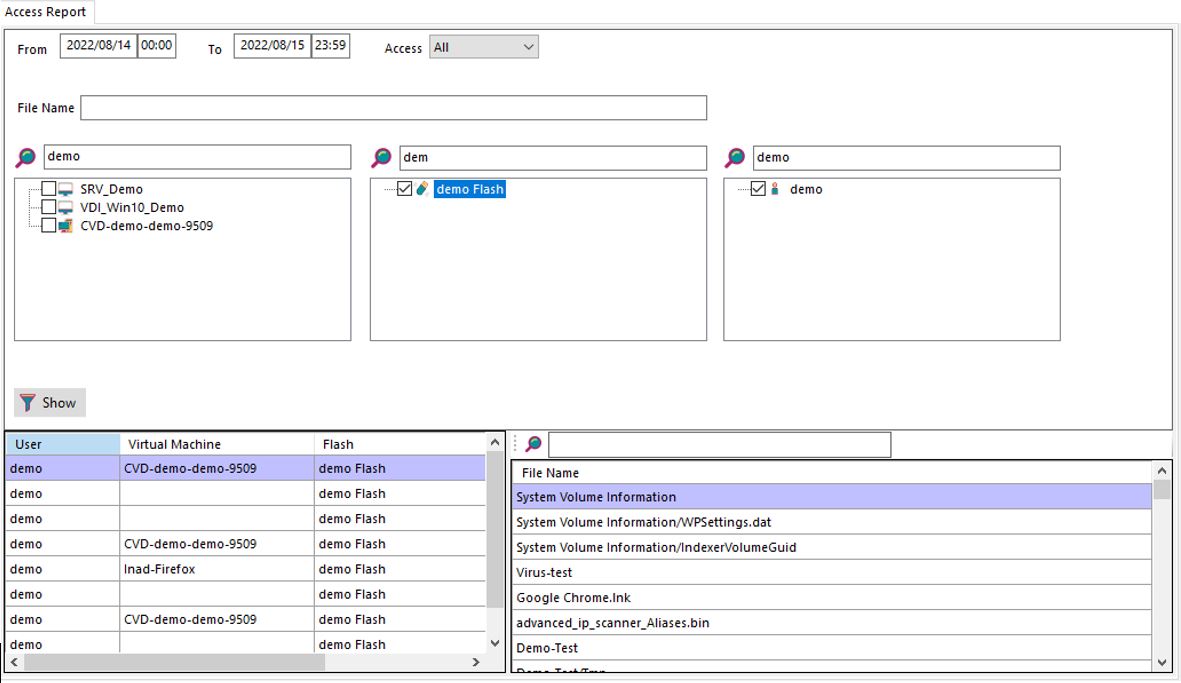The image size is (1181, 683).
Task: Enable the VDI_Win10_Demo checkbox
Action: [49, 207]
